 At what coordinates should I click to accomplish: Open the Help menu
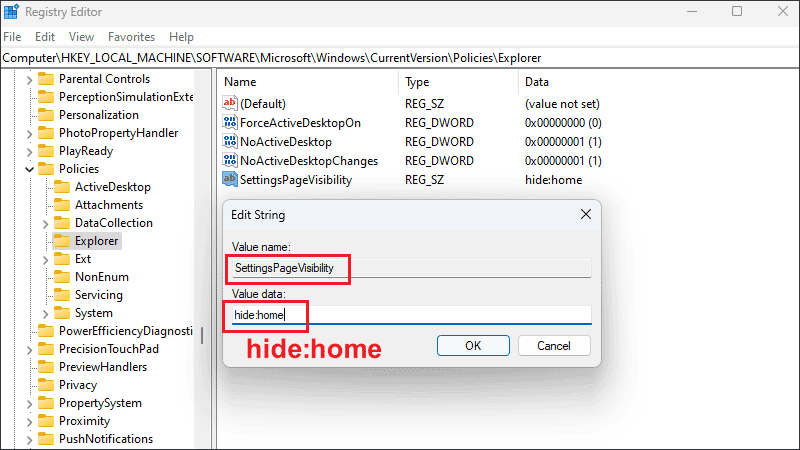(181, 37)
